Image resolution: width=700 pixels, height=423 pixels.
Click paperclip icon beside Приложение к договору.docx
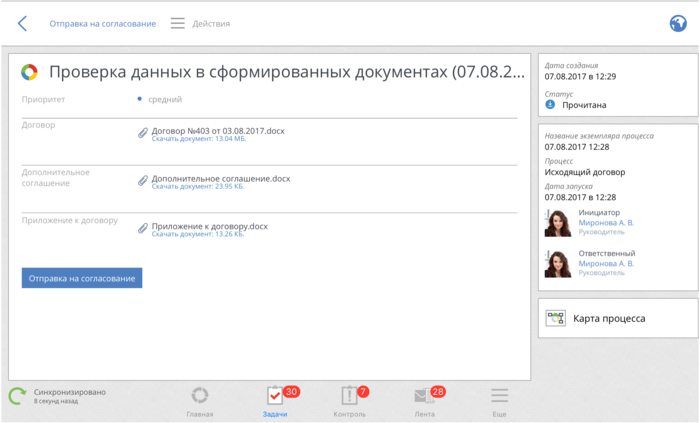click(143, 228)
